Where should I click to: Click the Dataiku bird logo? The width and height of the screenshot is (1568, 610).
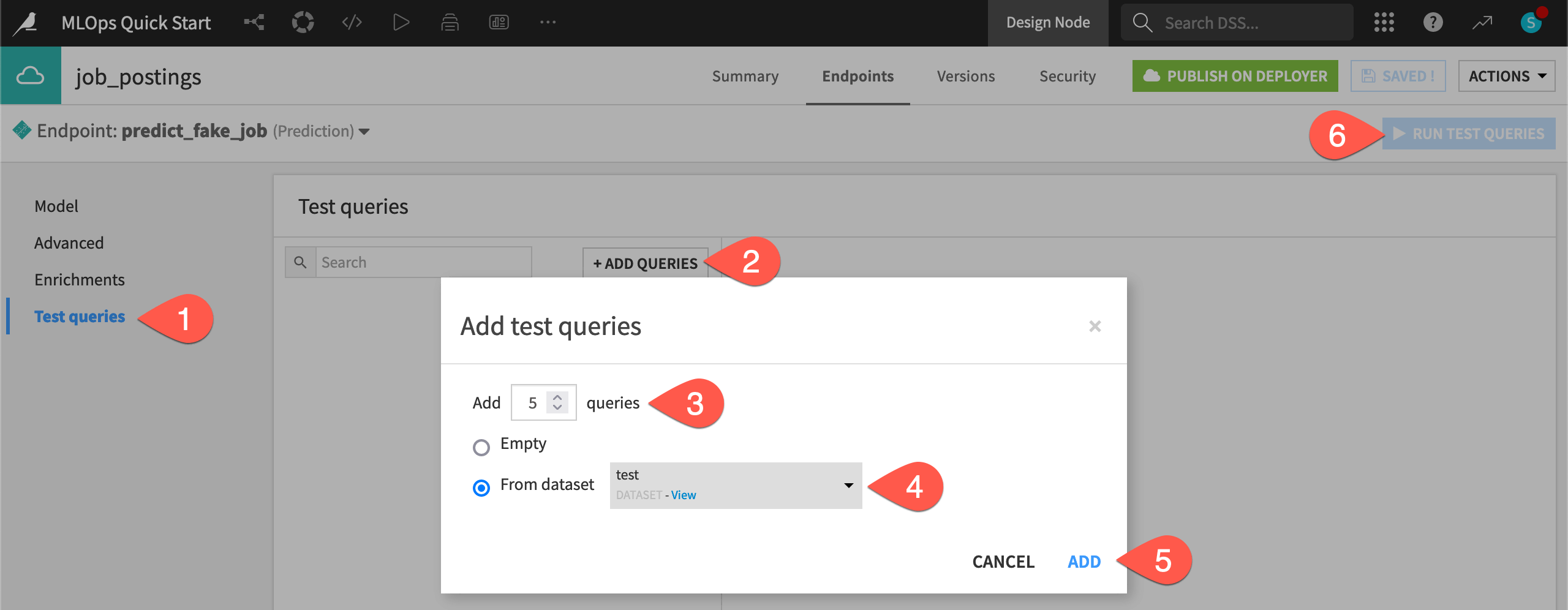(26, 23)
